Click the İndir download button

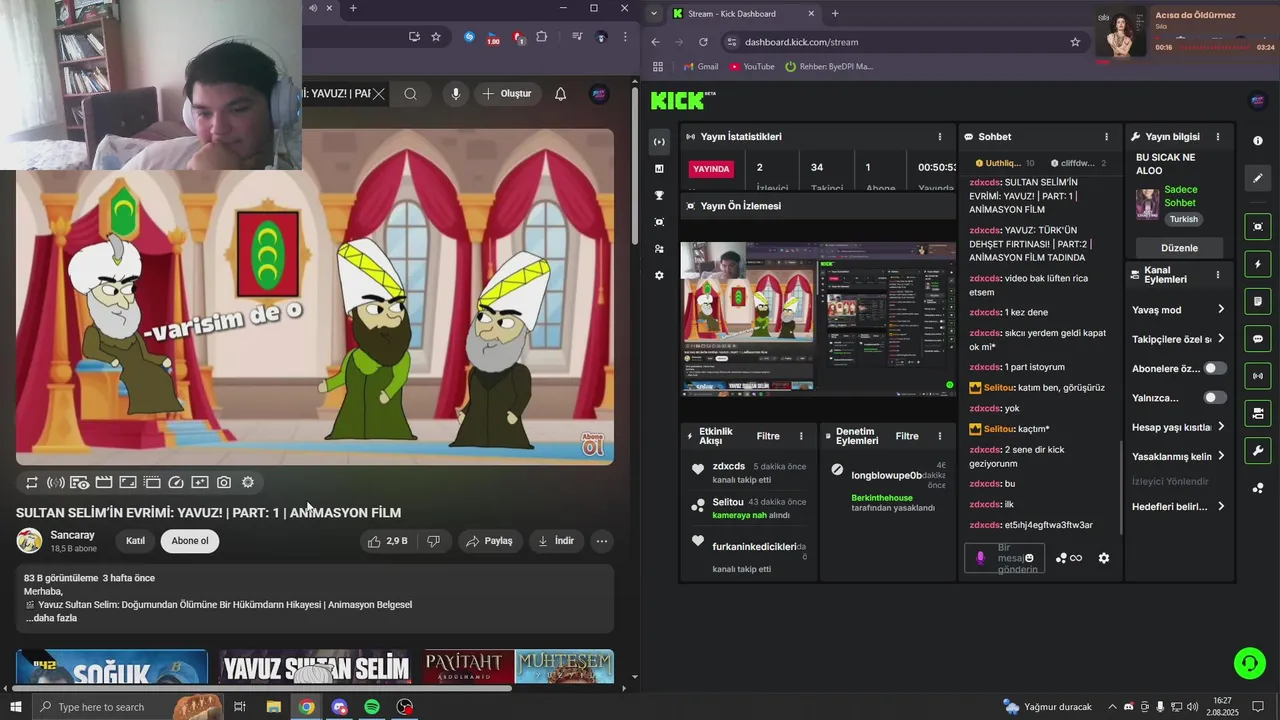pos(556,541)
